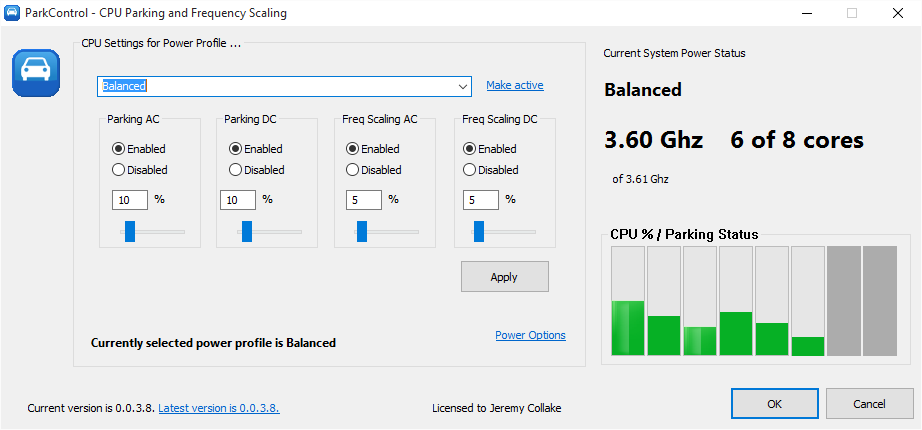Image resolution: width=922 pixels, height=430 pixels.
Task: Click the '6 of 8 cores' text
Action: 797,140
